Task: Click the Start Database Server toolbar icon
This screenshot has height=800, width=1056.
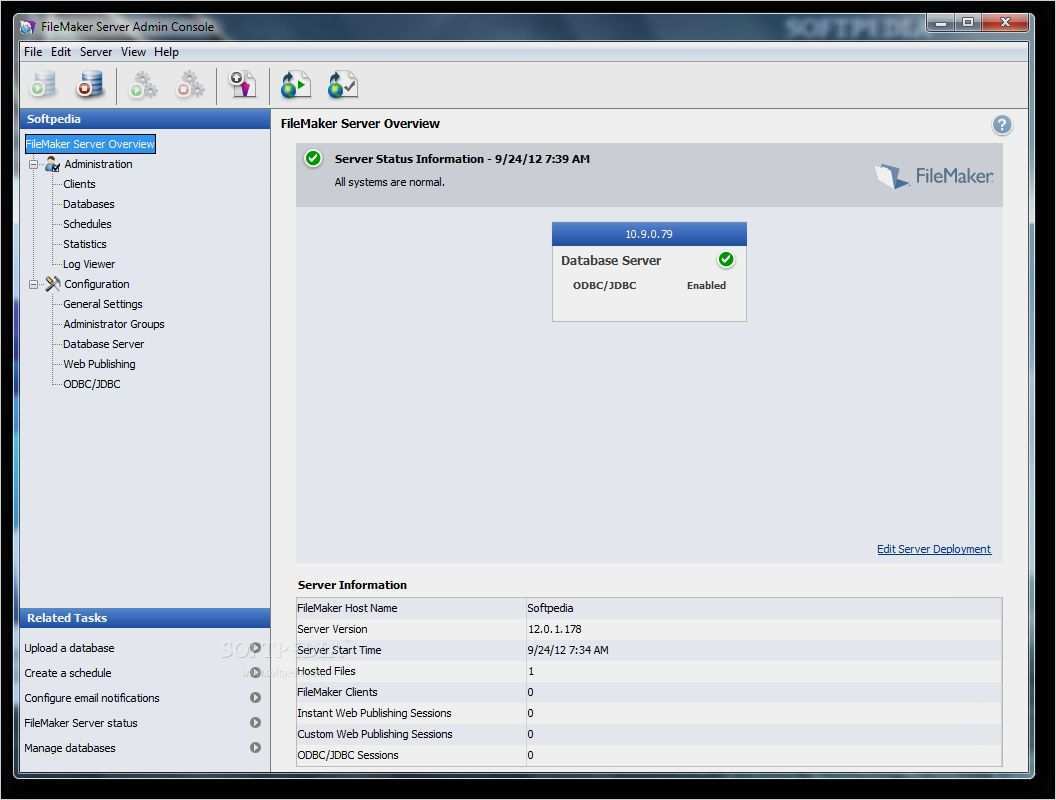Action: click(44, 86)
